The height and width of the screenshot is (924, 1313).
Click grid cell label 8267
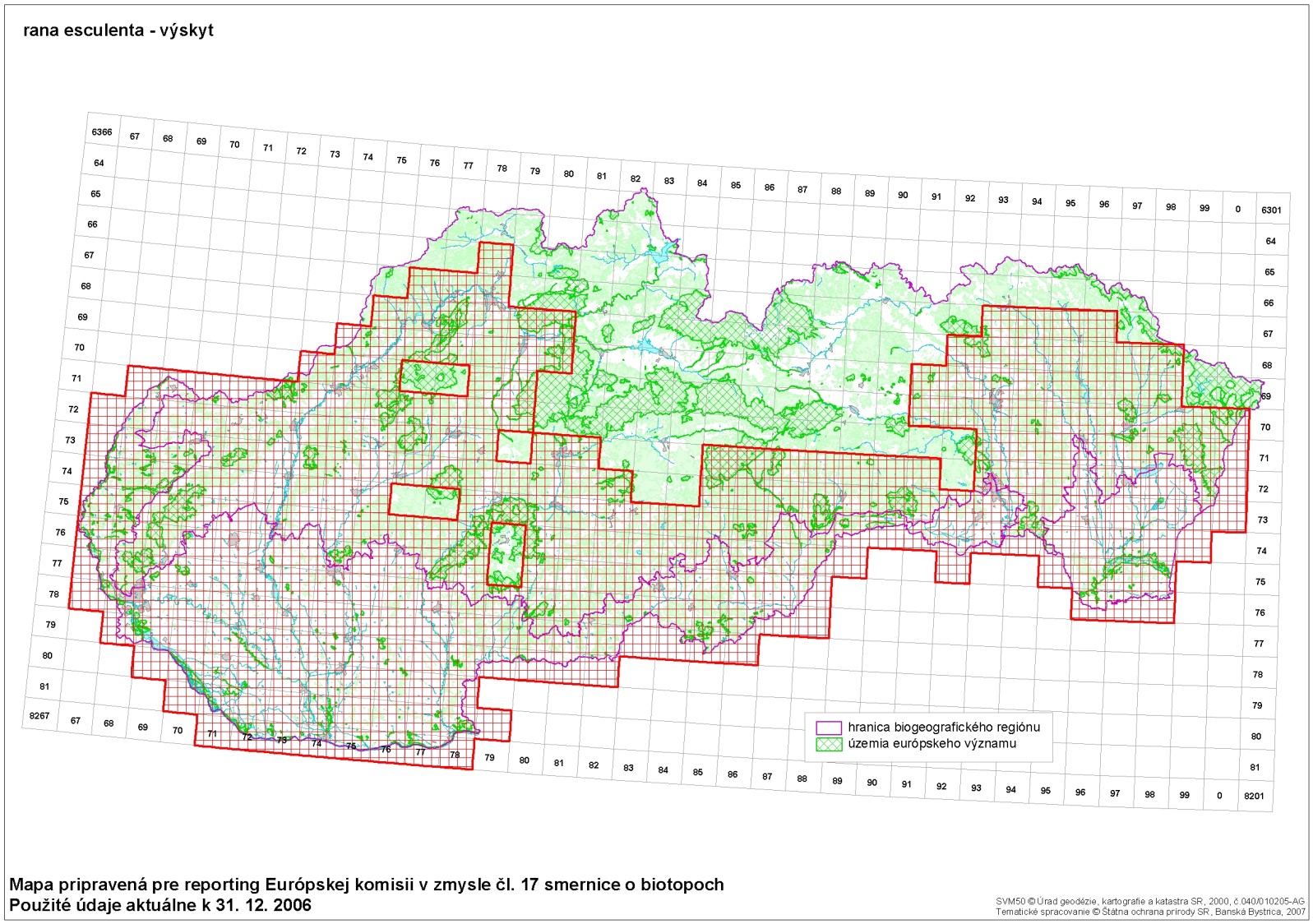[x=39, y=716]
